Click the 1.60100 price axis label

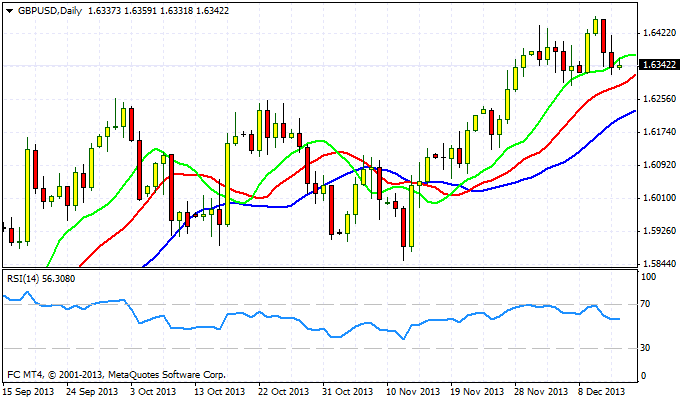point(660,198)
